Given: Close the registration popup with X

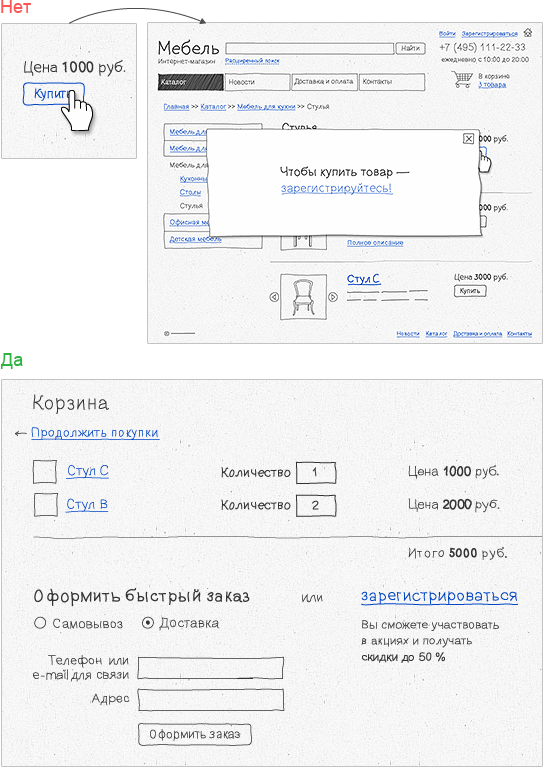Looking at the screenshot, I should click(x=468, y=139).
